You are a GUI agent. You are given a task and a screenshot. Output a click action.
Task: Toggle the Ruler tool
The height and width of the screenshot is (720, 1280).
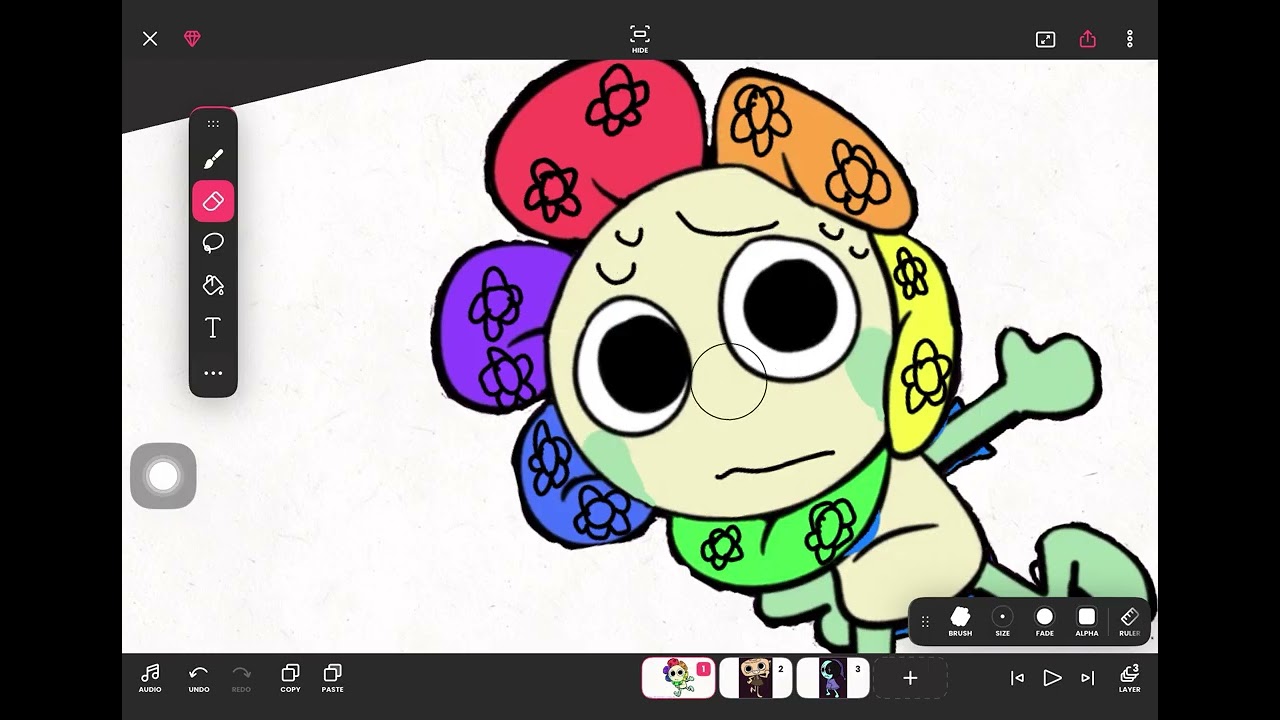click(x=1130, y=621)
